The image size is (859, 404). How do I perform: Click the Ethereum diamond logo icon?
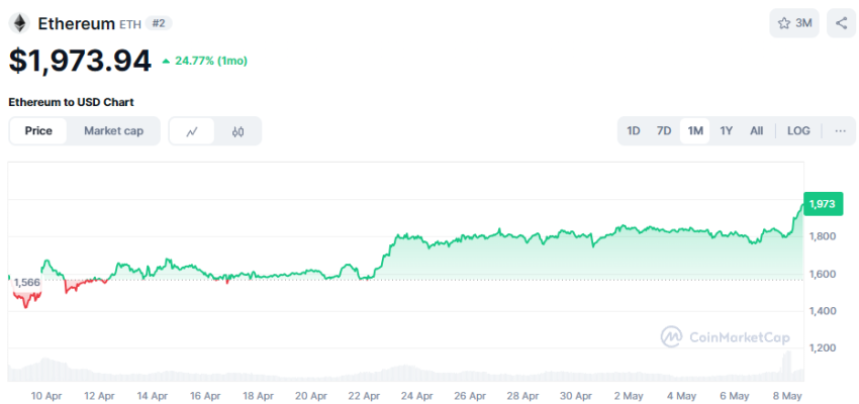click(x=19, y=24)
